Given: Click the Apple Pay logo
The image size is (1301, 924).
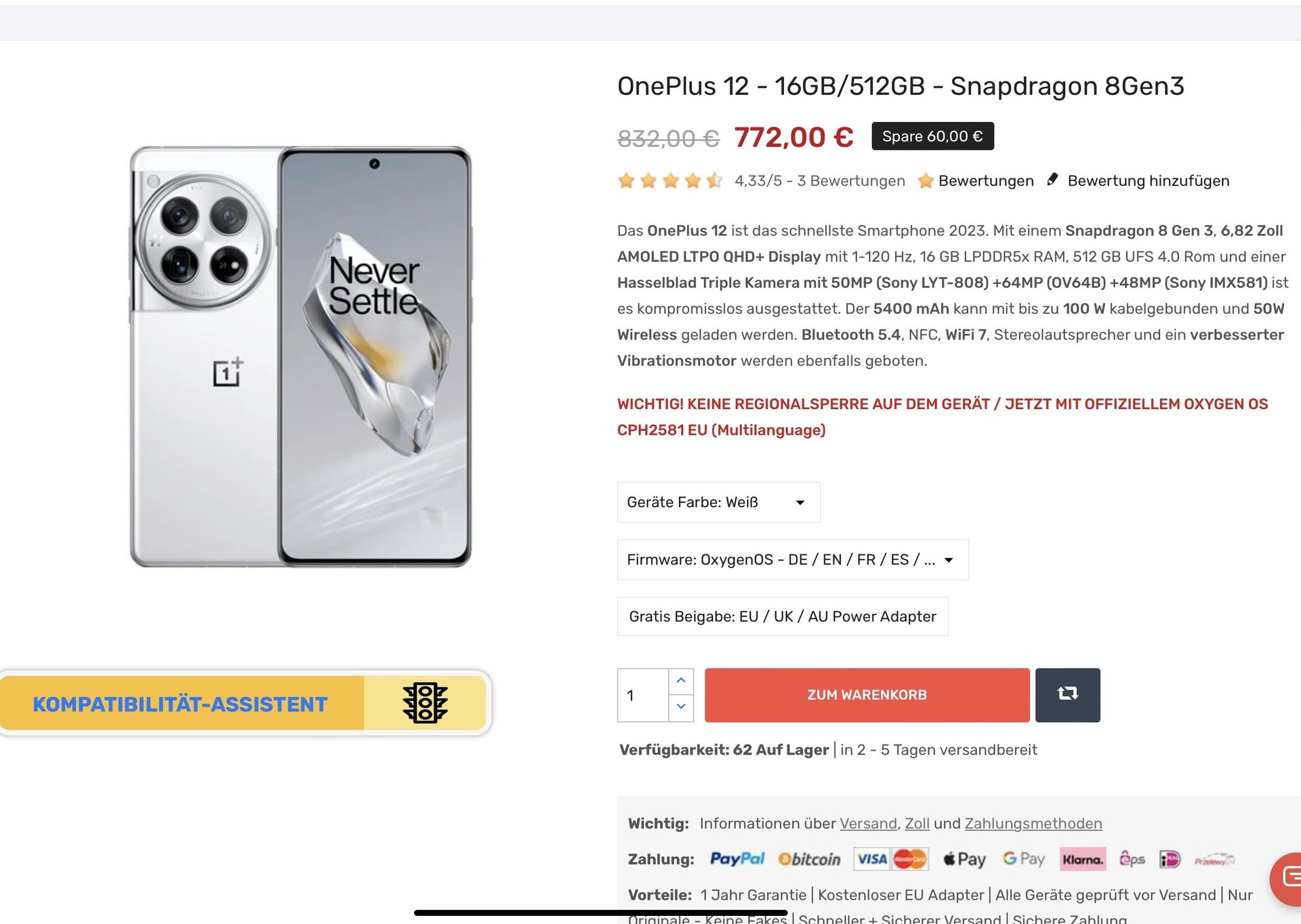Looking at the screenshot, I should [x=964, y=859].
